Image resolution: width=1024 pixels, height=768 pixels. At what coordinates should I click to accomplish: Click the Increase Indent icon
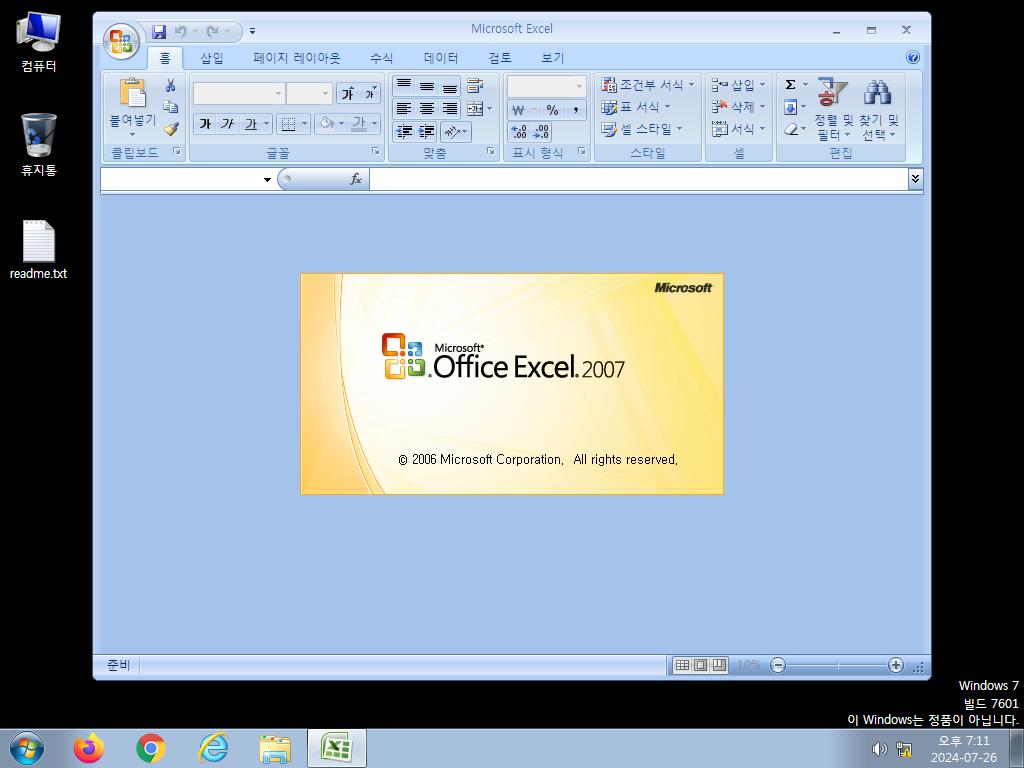tap(426, 132)
